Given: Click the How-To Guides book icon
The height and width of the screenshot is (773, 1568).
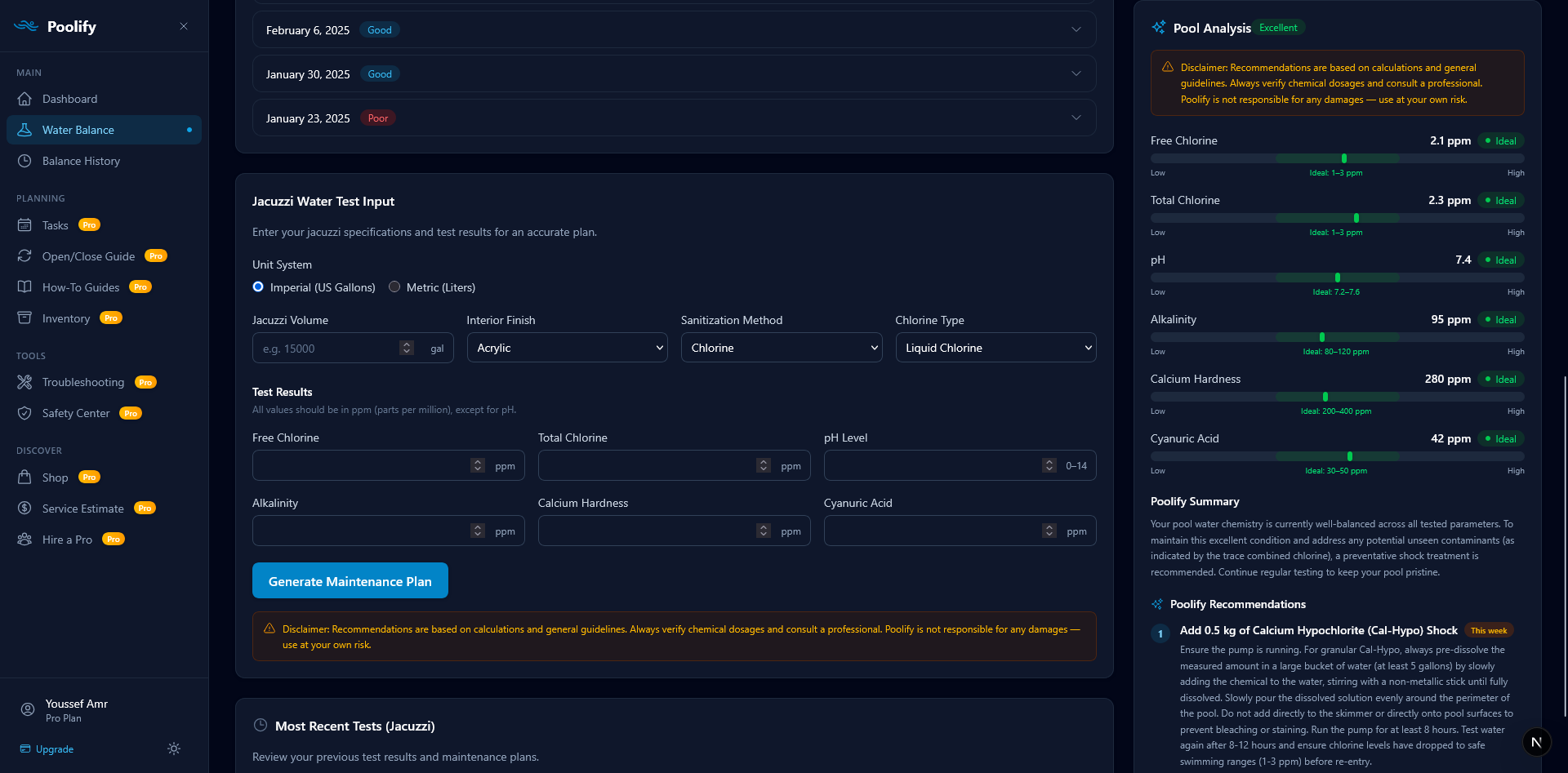Looking at the screenshot, I should pos(24,287).
